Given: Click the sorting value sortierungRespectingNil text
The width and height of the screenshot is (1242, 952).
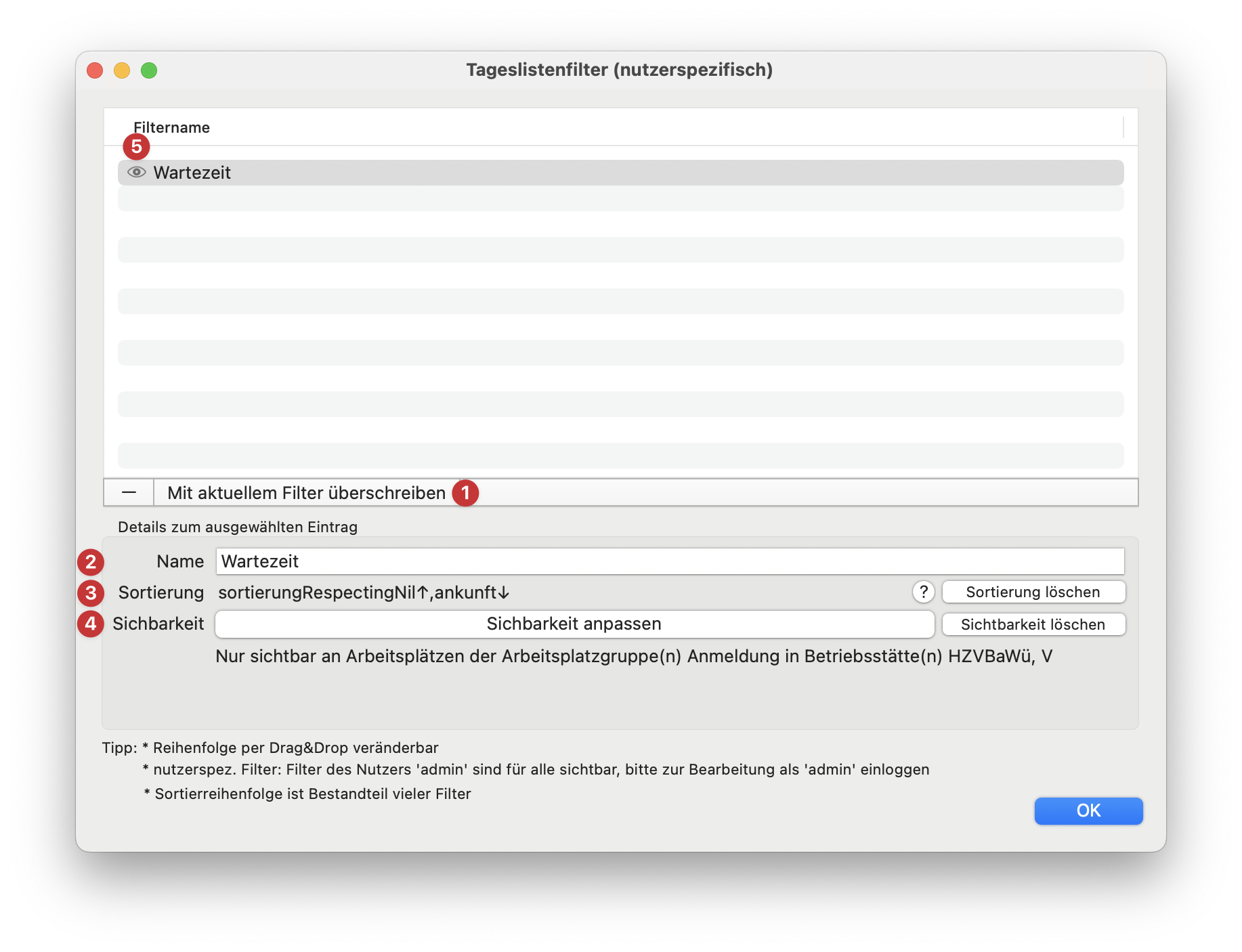Looking at the screenshot, I should (364, 592).
